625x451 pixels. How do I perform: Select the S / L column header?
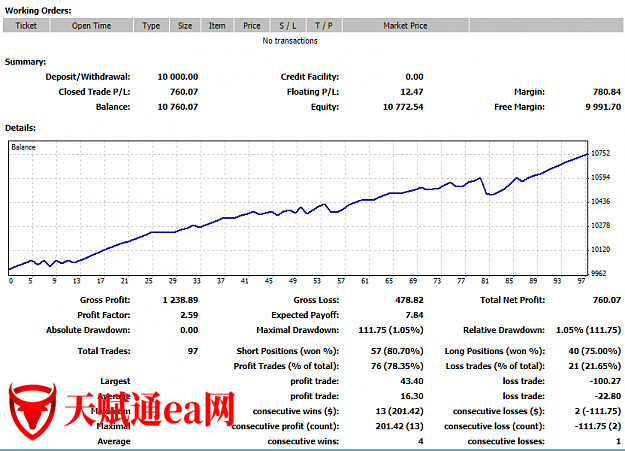pyautogui.click(x=288, y=26)
